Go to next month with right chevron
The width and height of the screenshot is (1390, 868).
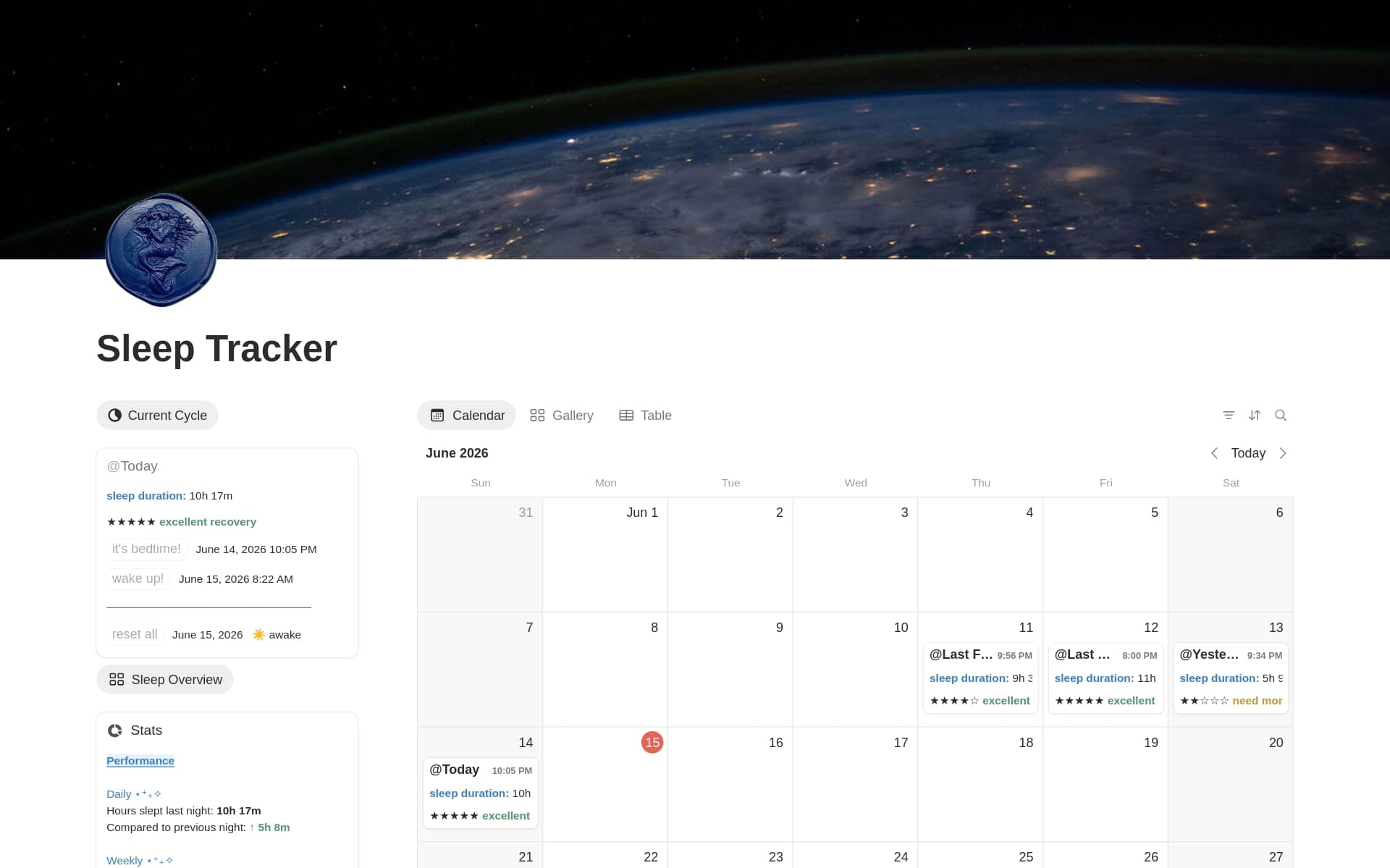[x=1283, y=453]
